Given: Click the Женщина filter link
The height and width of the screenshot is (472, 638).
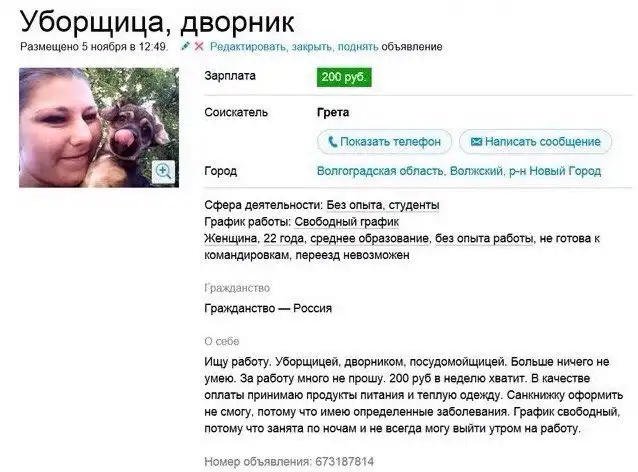Looking at the screenshot, I should (x=231, y=238).
